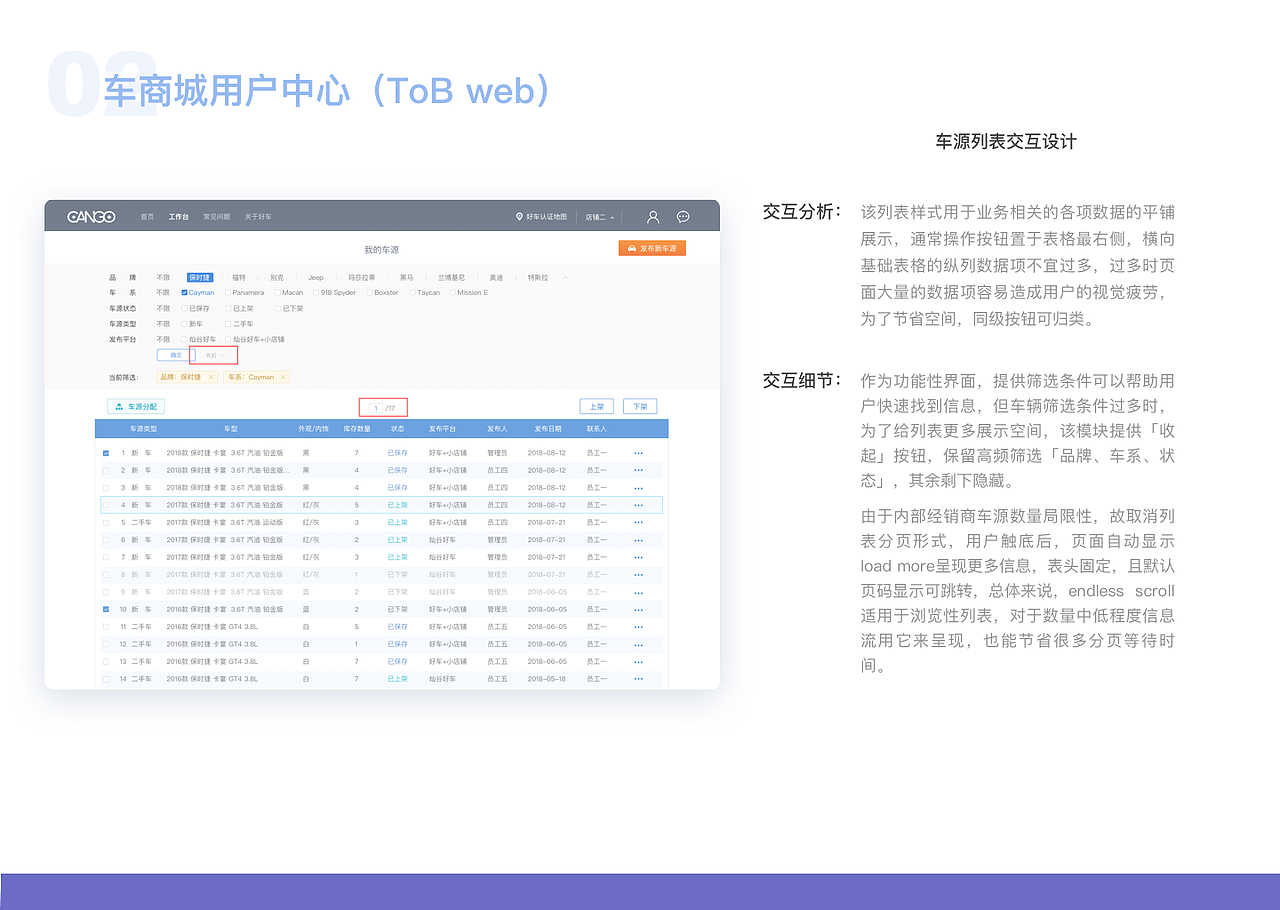This screenshot has height=910, width=1280.
Task: Select the 福特 brand filter
Action: [239, 277]
